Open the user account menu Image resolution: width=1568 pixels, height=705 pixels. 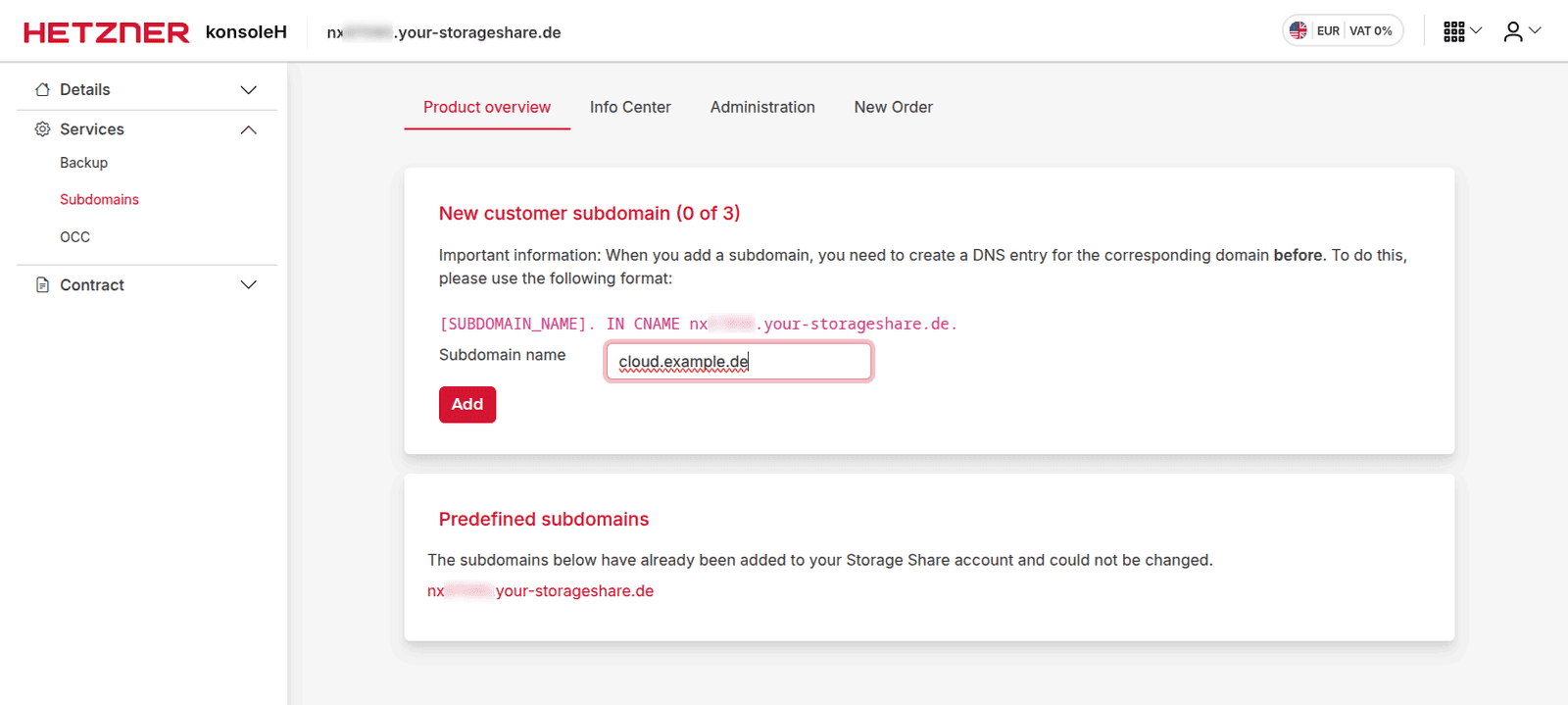[1513, 31]
